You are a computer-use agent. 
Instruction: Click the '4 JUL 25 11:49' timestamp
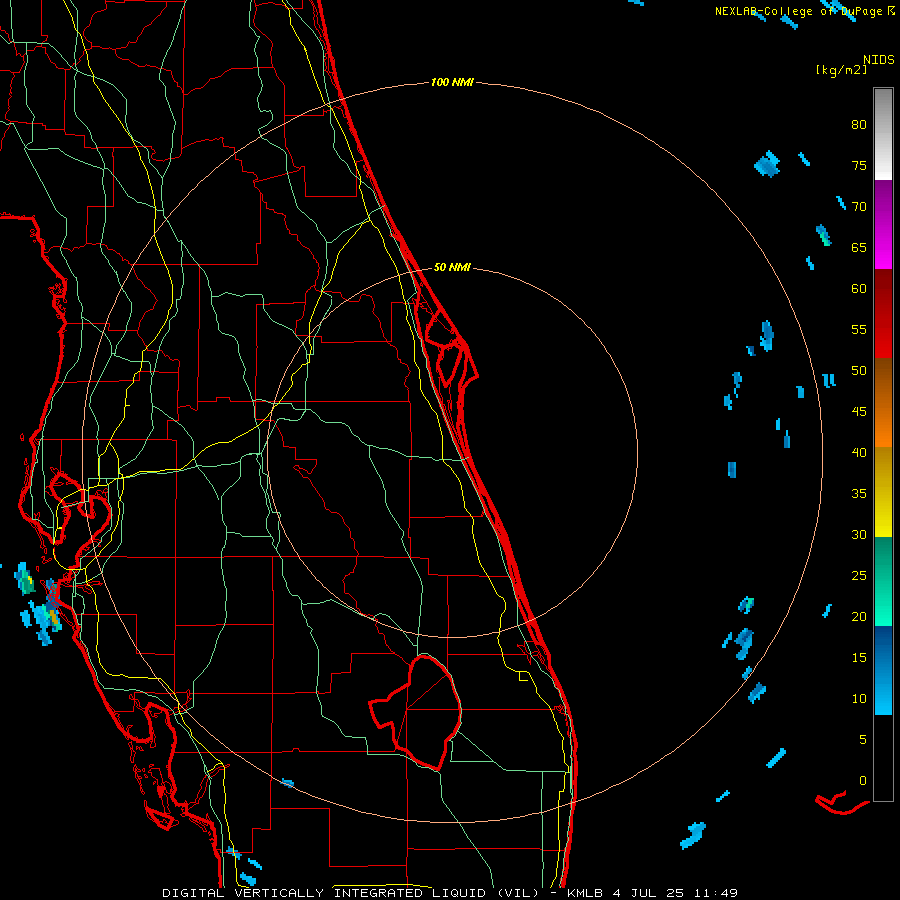[675, 893]
